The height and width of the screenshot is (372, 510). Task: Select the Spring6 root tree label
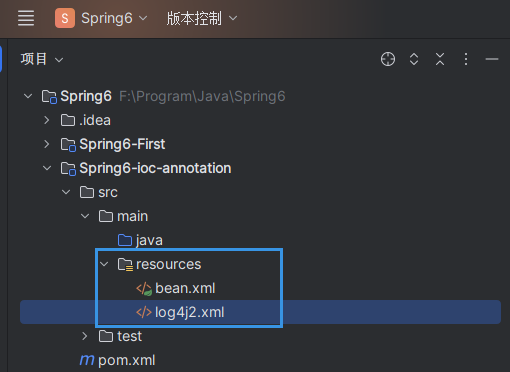[86, 97]
